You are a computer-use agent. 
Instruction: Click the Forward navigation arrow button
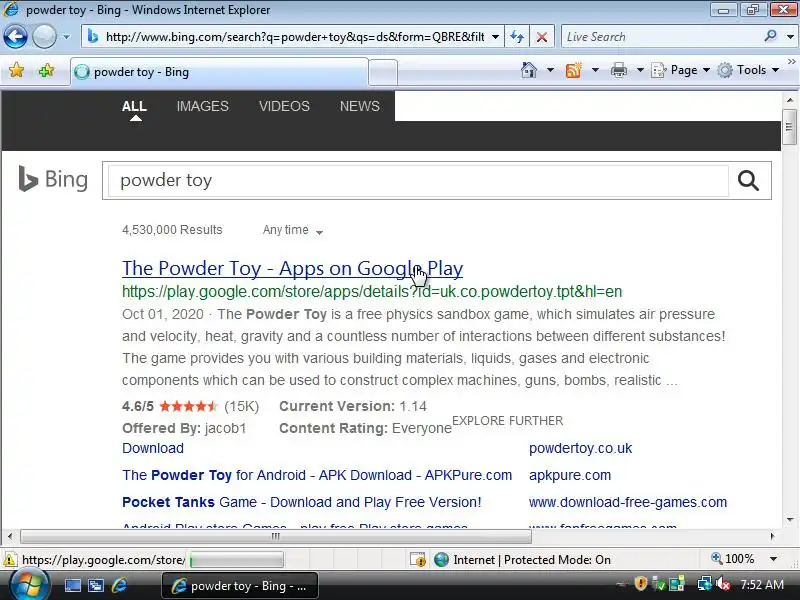pyautogui.click(x=44, y=37)
